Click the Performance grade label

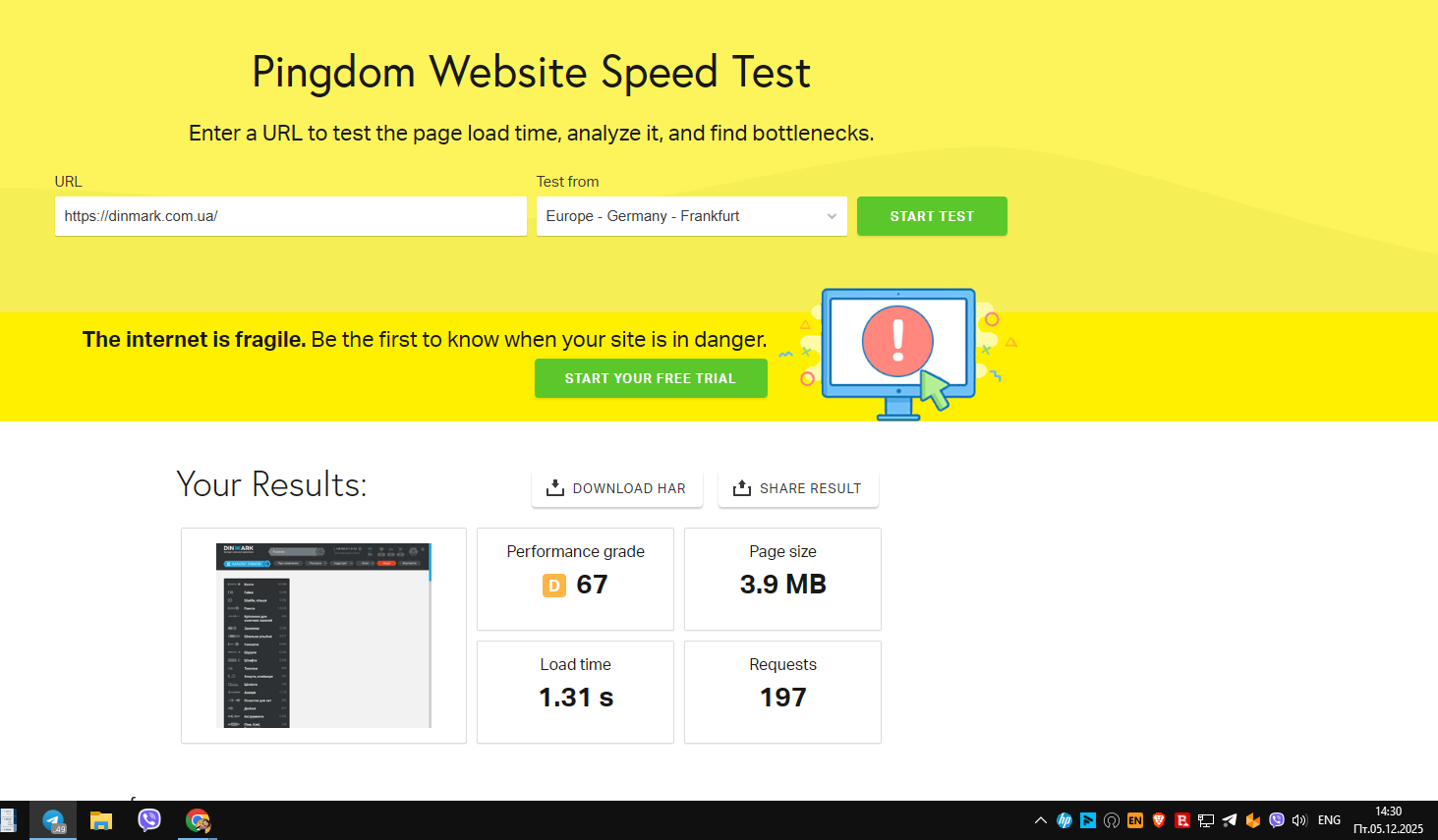[x=576, y=552]
